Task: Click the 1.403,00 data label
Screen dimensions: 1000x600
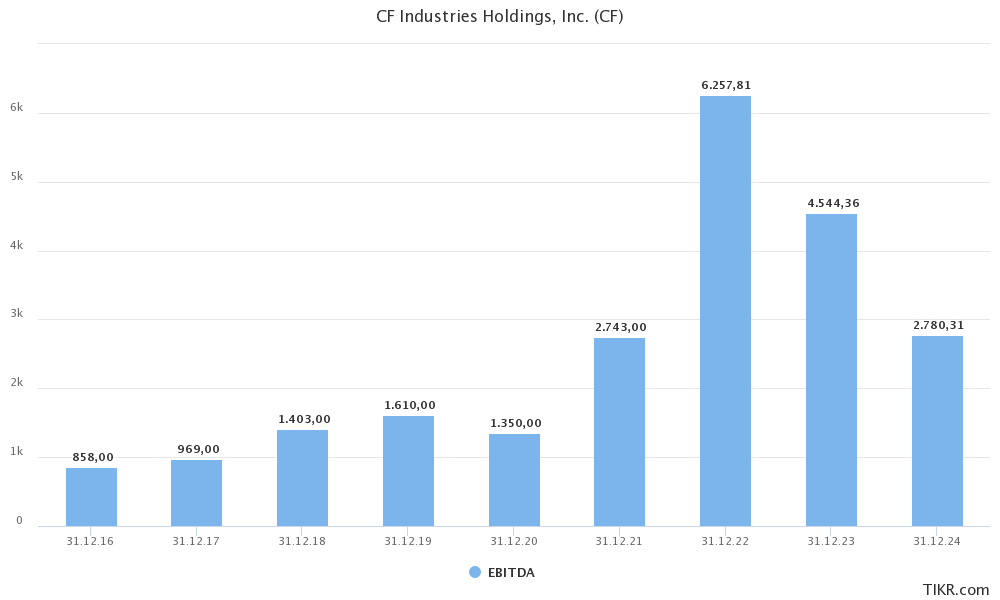Action: (x=304, y=419)
